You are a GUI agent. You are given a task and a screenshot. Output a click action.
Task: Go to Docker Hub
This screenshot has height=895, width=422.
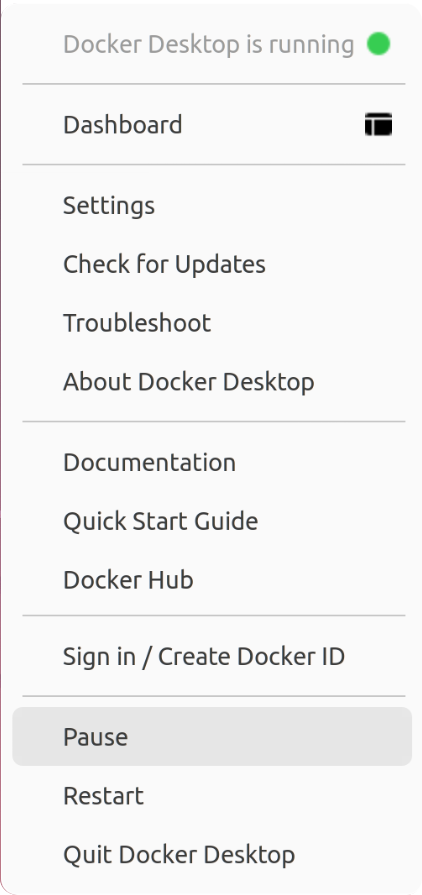212,580
